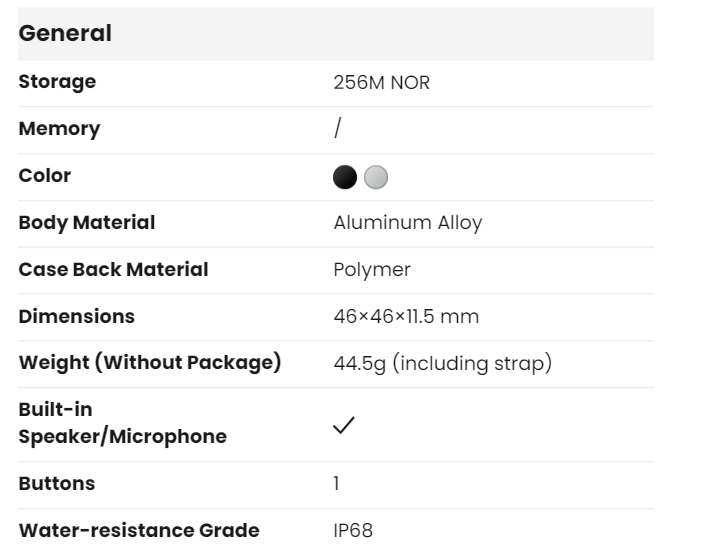Select the Aluminum Alloy value
The width and height of the screenshot is (718, 553).
coord(408,223)
